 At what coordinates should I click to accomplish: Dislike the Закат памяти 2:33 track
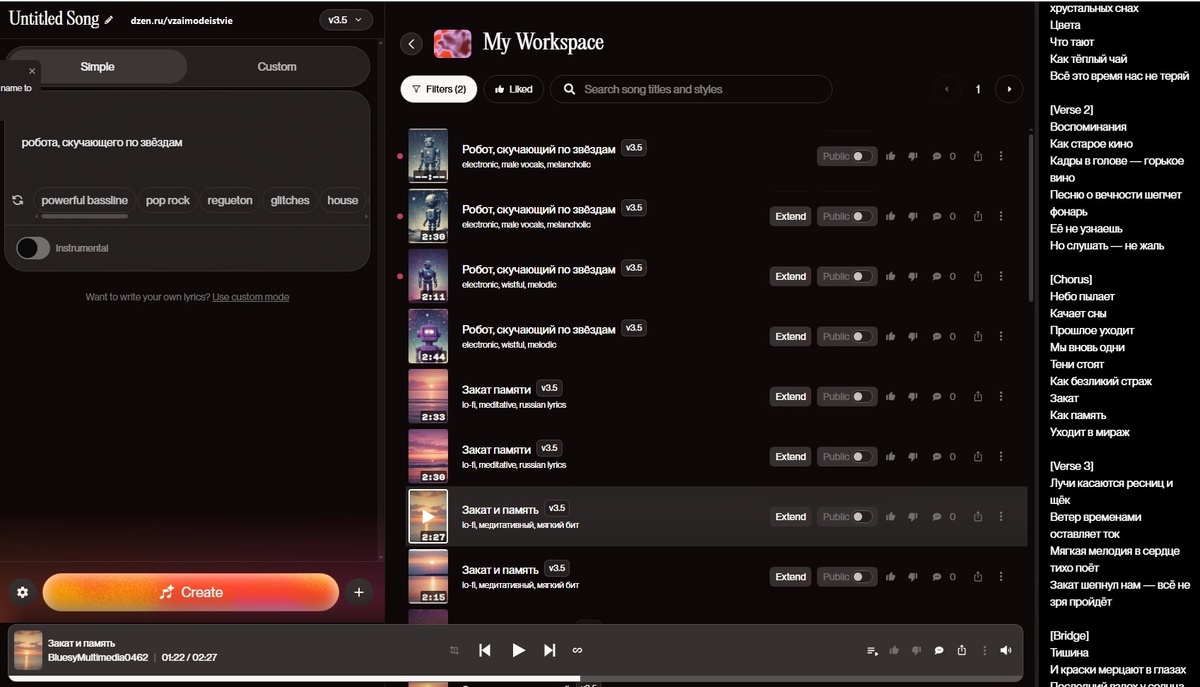click(x=913, y=396)
